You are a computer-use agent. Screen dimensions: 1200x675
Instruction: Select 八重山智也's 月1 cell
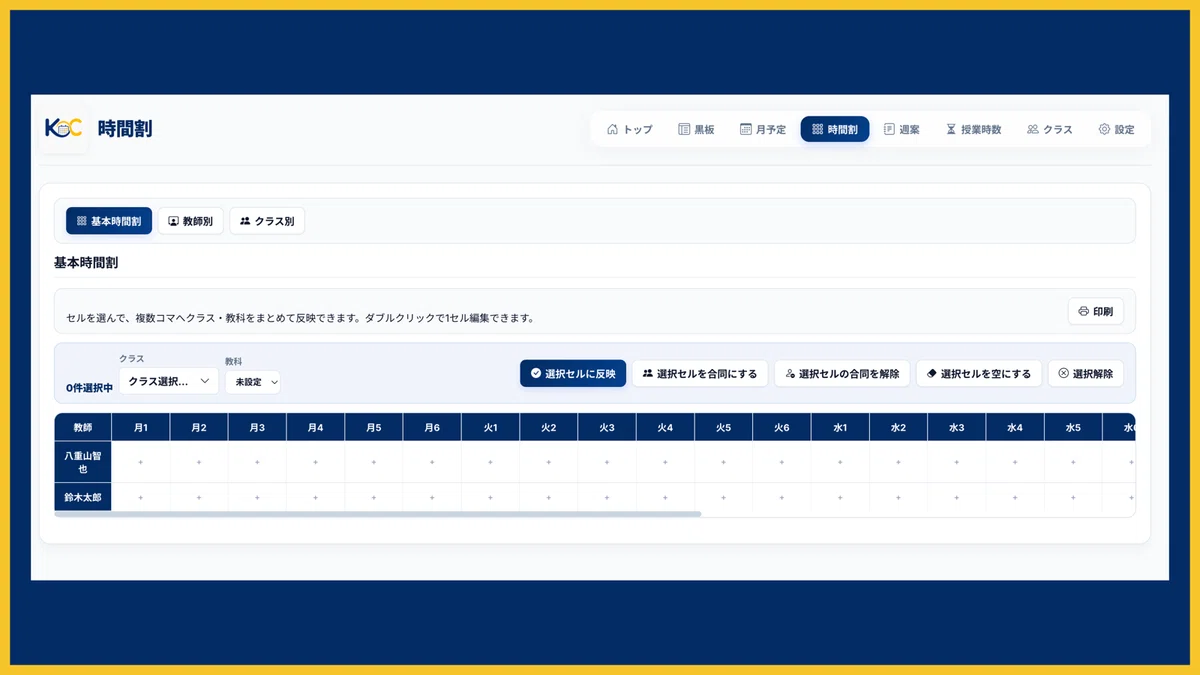point(141,462)
